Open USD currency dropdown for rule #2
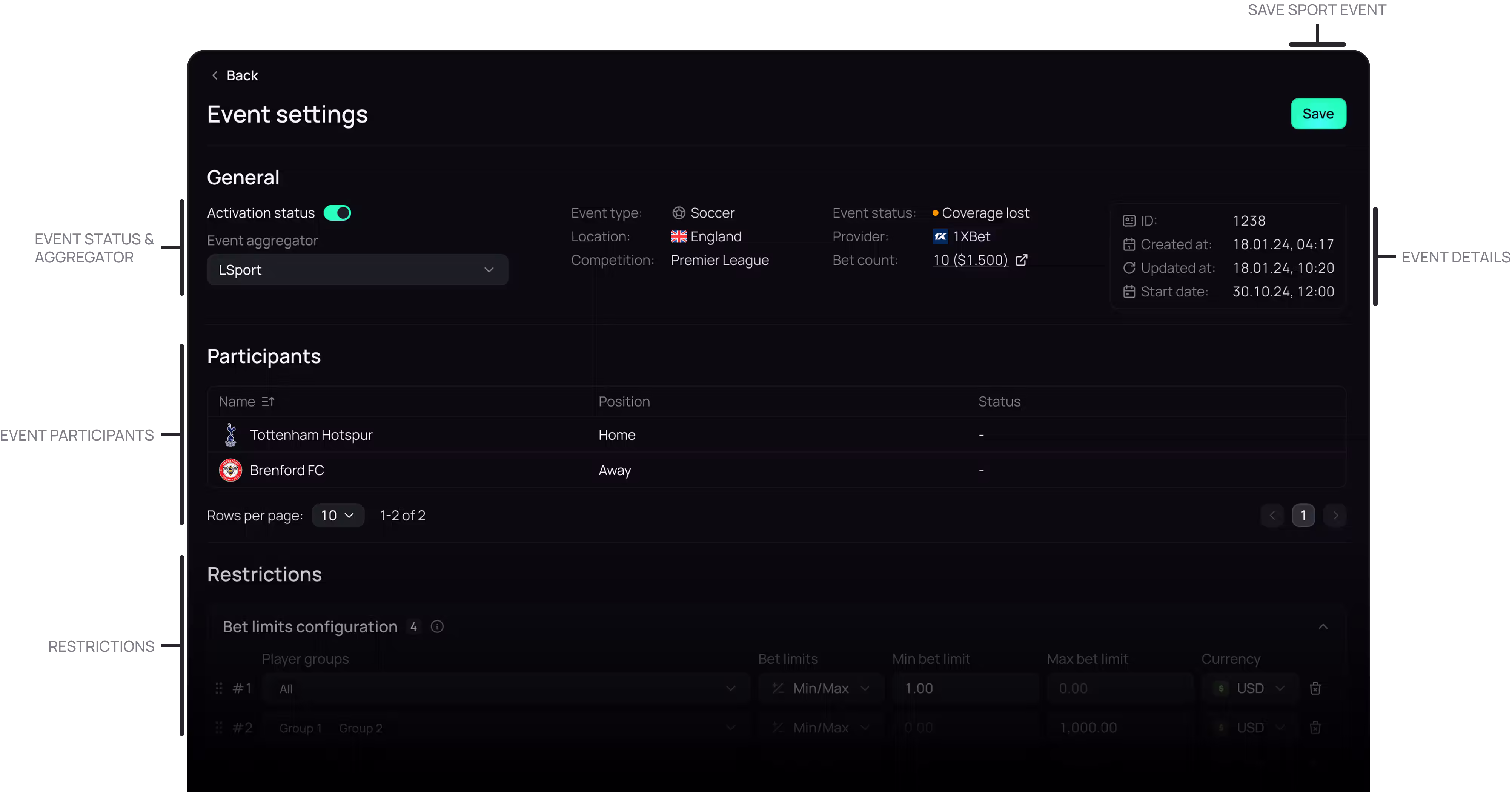This screenshot has width=1512, height=792. [x=1250, y=728]
